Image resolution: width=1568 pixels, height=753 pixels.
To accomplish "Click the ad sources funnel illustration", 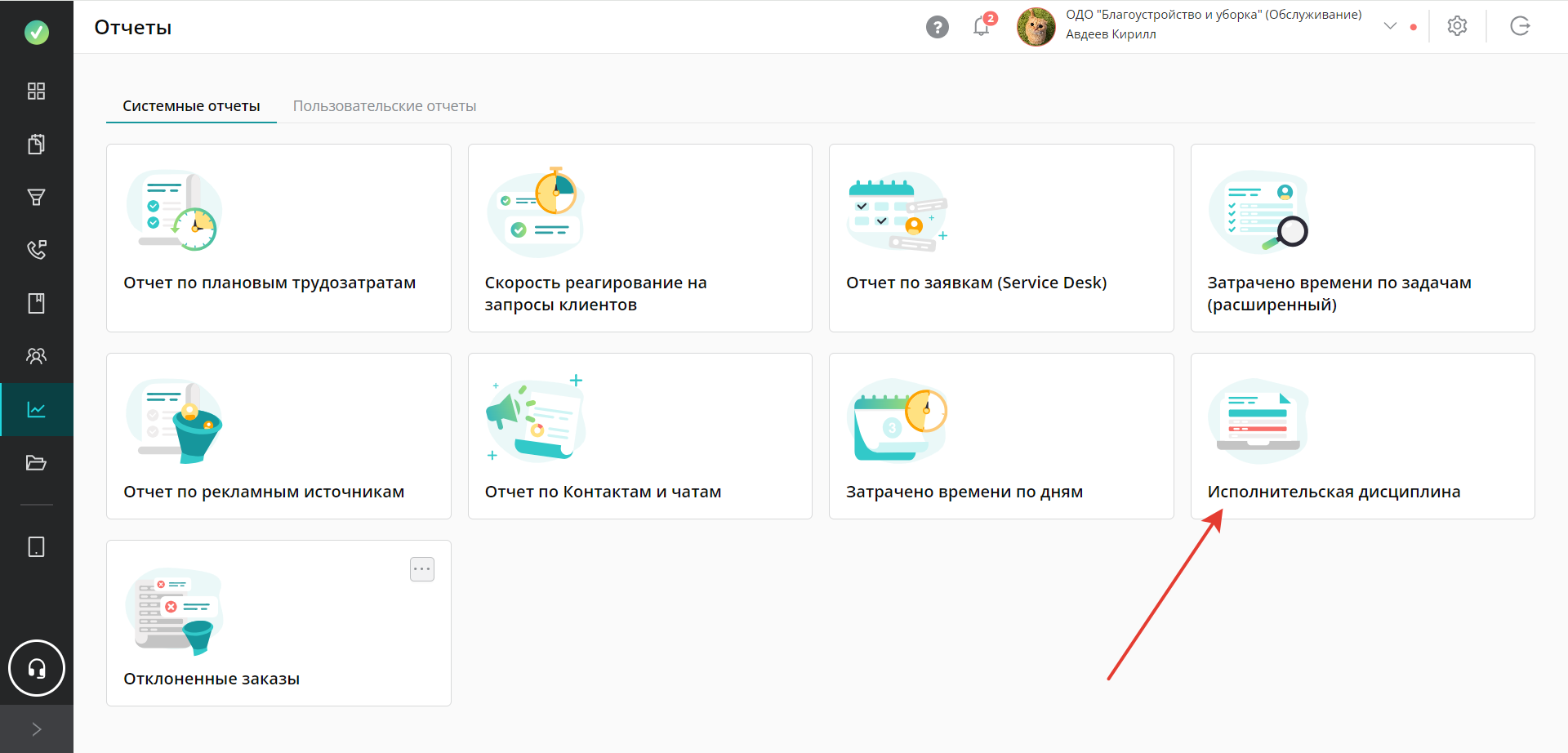I will (x=174, y=421).
